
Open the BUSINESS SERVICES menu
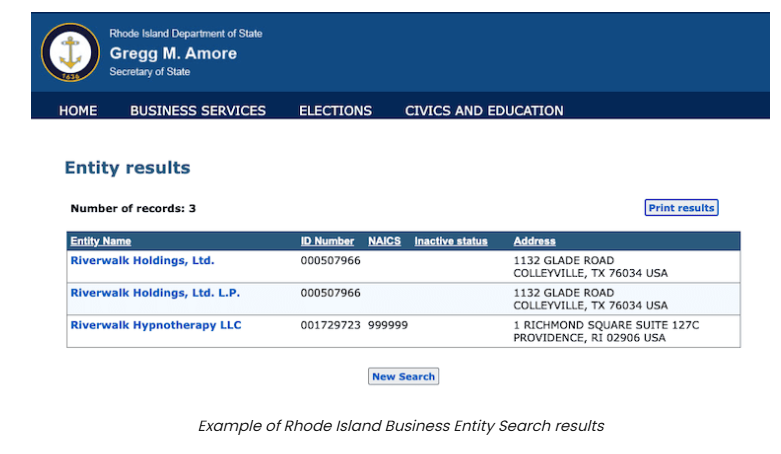198,111
